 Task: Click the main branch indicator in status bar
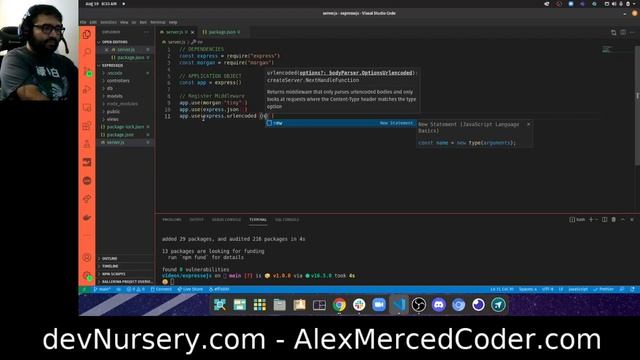point(102,289)
